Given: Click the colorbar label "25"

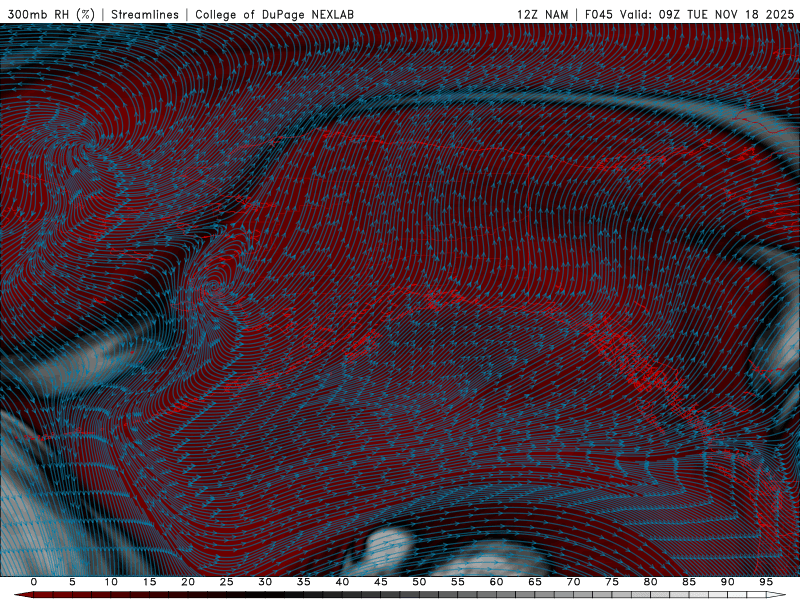Looking at the screenshot, I should click(227, 582).
